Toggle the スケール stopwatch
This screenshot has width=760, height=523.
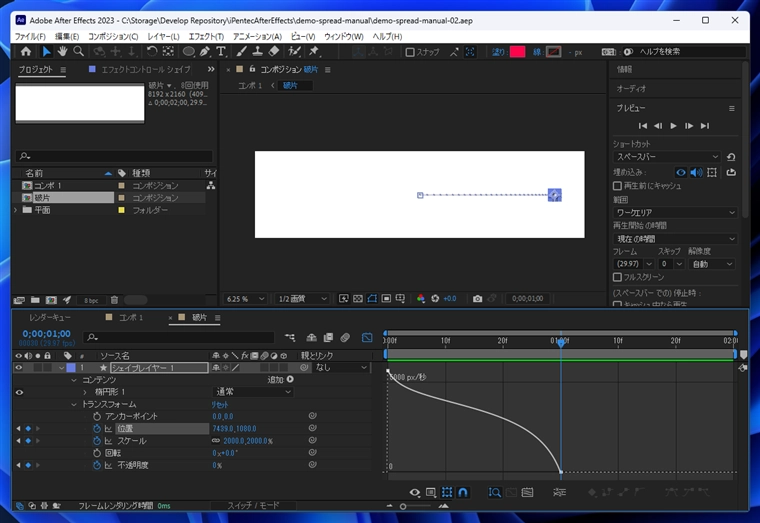97,441
